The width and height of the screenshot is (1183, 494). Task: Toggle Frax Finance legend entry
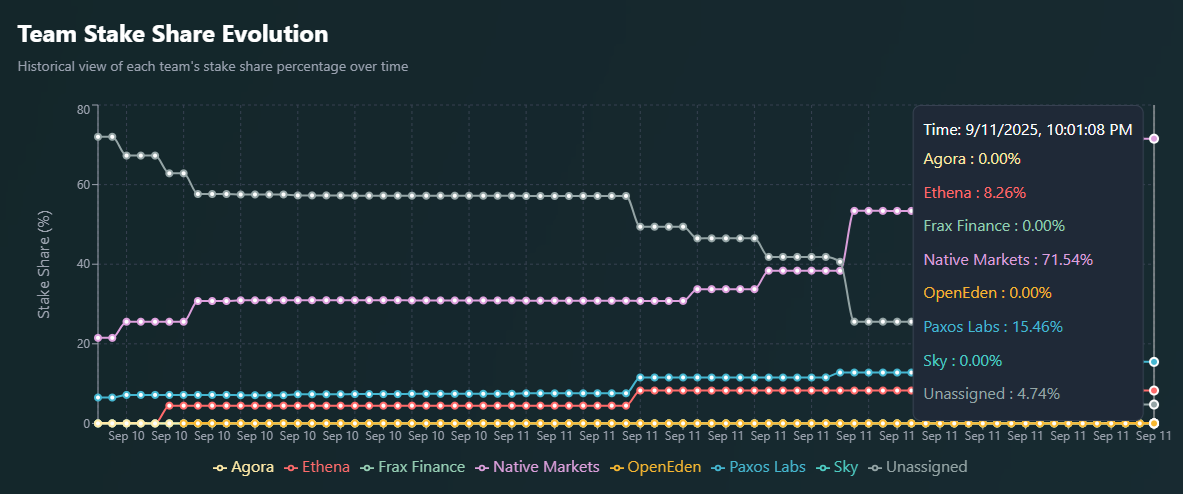tap(412, 467)
